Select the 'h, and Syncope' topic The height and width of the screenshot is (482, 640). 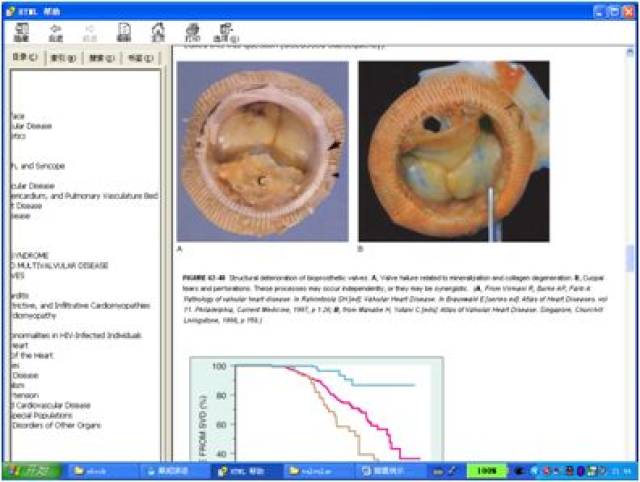click(x=38, y=166)
